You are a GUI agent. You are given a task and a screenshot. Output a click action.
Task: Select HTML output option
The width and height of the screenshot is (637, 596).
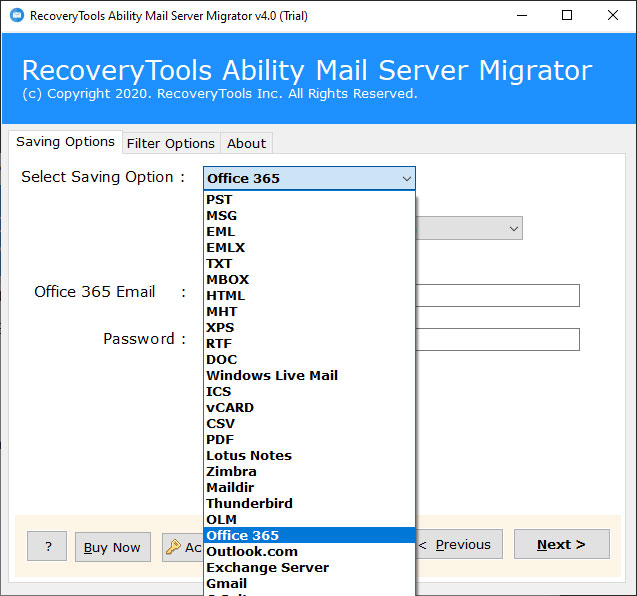(309, 295)
